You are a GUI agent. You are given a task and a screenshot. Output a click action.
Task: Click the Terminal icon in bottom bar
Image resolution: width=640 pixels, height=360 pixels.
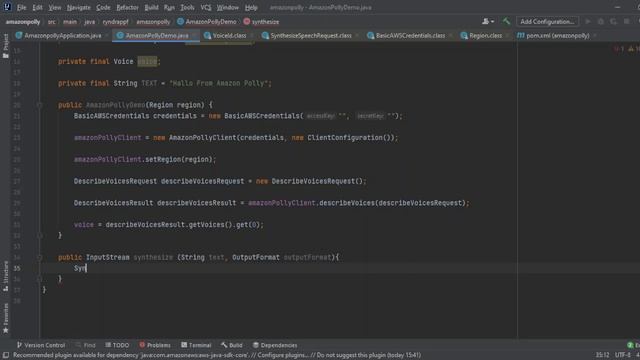[x=184, y=345]
